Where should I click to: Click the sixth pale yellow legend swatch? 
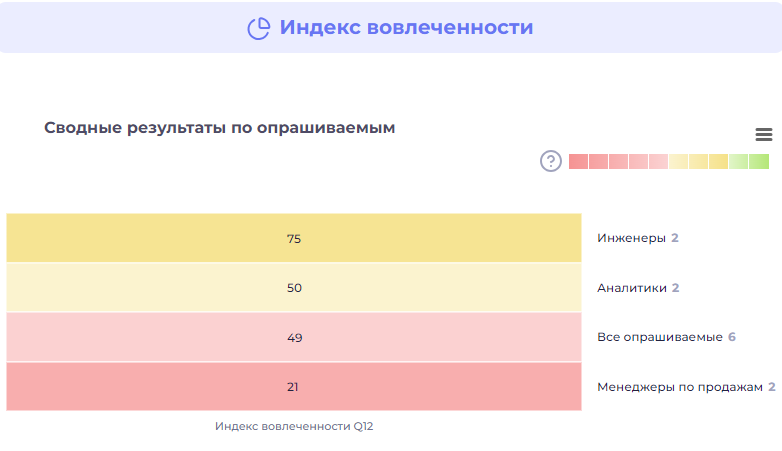[x=678, y=162]
